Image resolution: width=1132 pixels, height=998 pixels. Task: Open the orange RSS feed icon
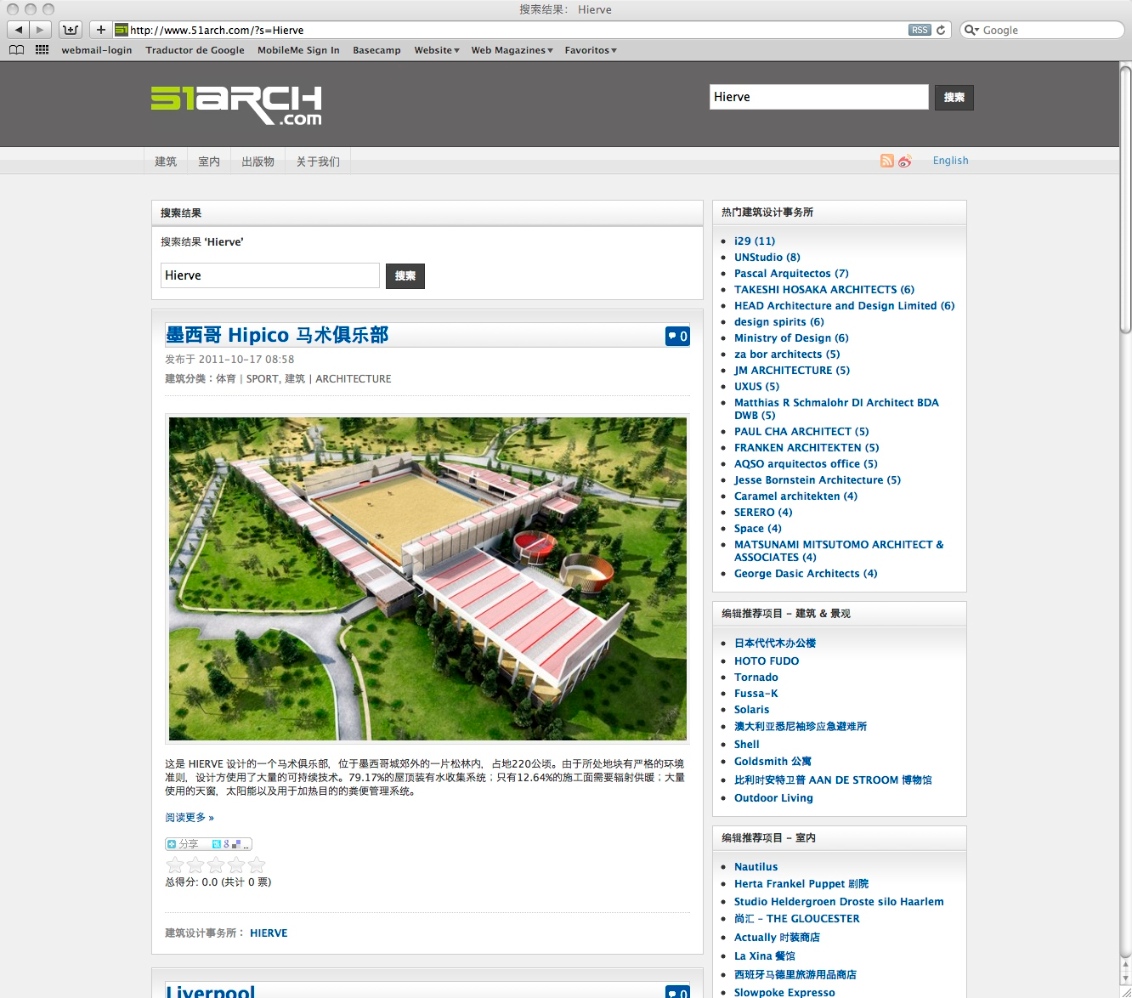click(887, 160)
